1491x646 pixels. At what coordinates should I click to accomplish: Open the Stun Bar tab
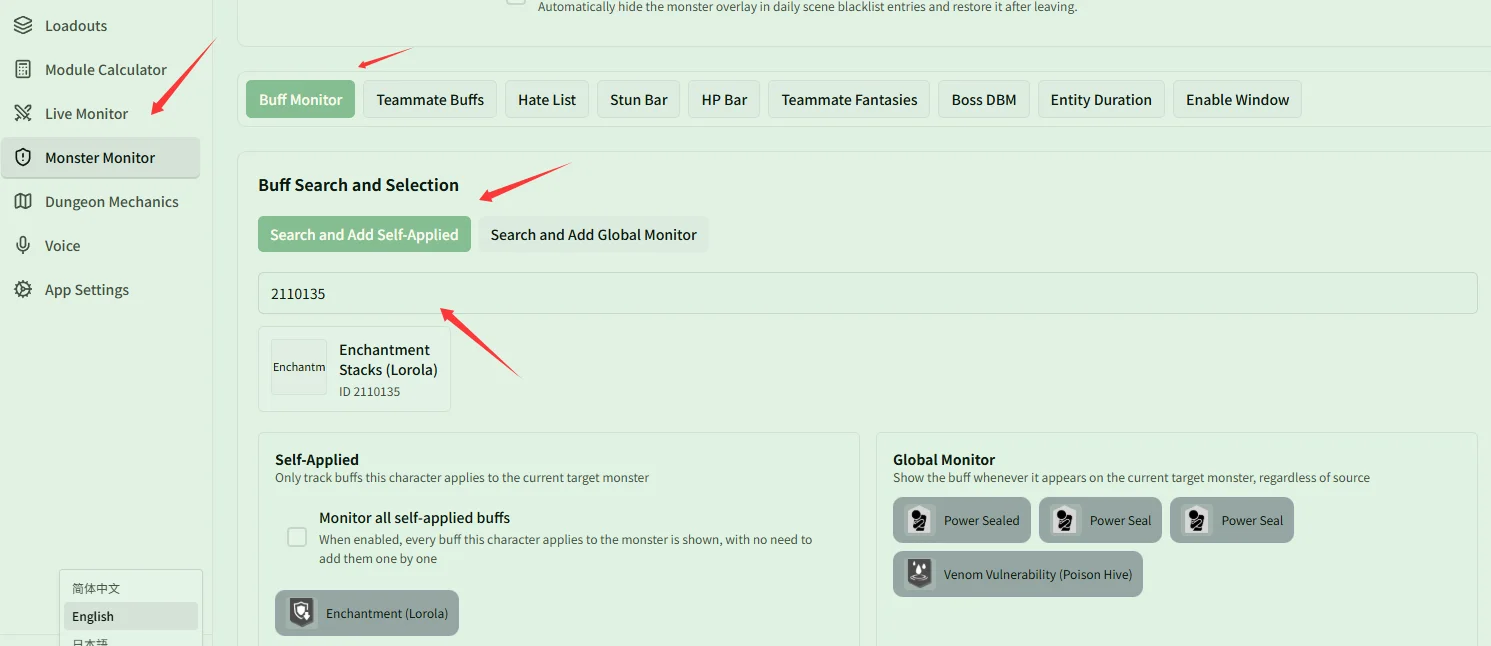click(639, 99)
